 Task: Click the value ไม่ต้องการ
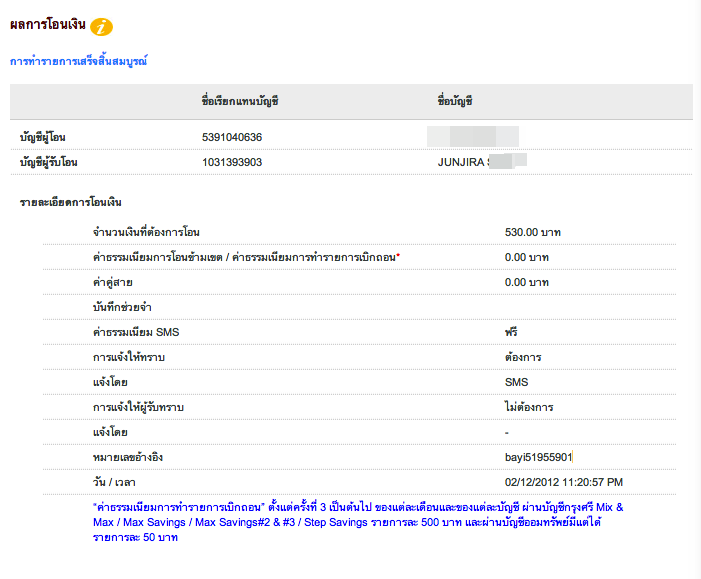pyautogui.click(x=529, y=407)
